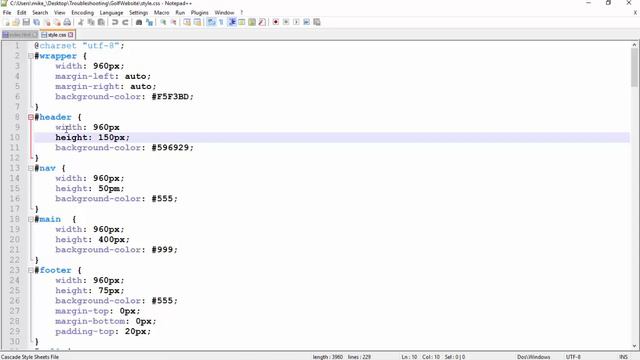Undo the last edit
Screen dimensions: 640x360
click(115, 22)
